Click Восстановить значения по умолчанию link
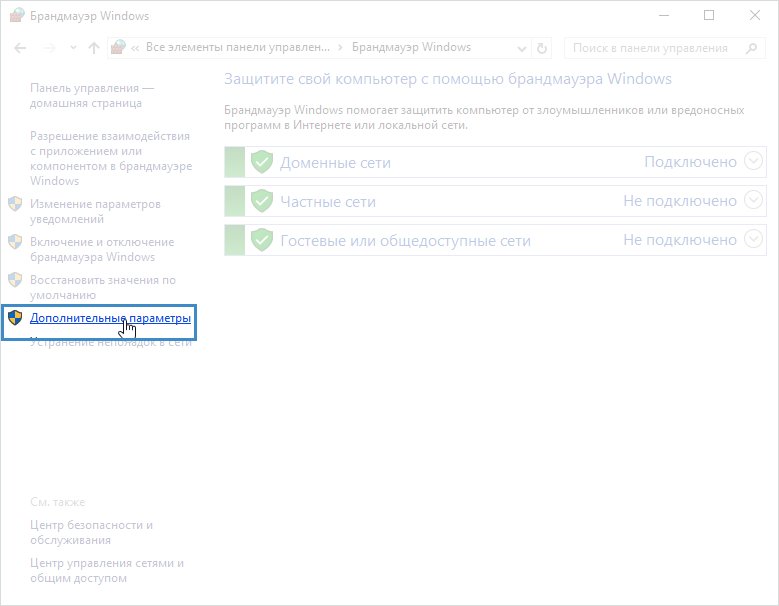The image size is (779, 606). point(102,287)
